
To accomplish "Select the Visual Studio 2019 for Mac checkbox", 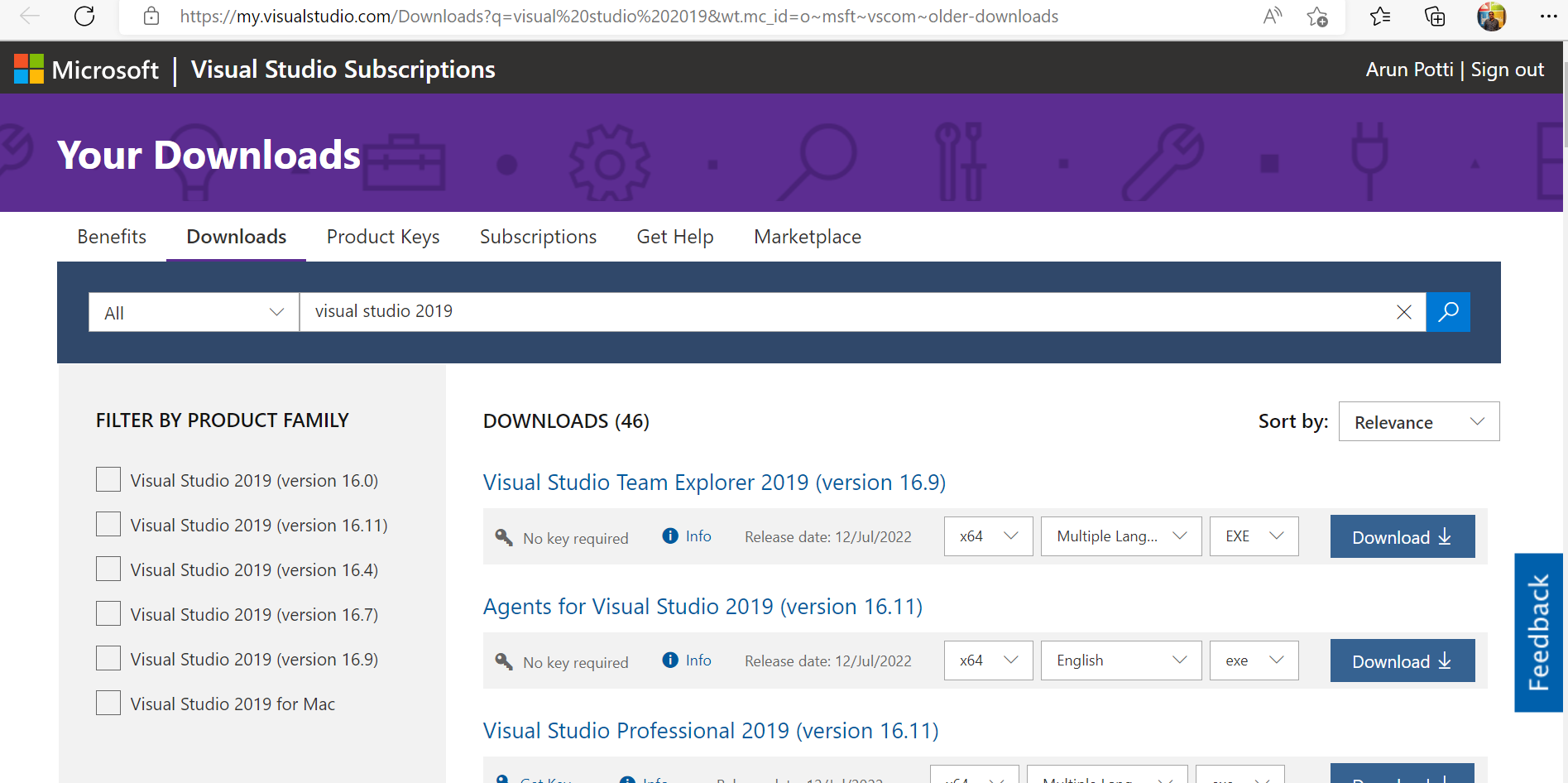I will (108, 702).
